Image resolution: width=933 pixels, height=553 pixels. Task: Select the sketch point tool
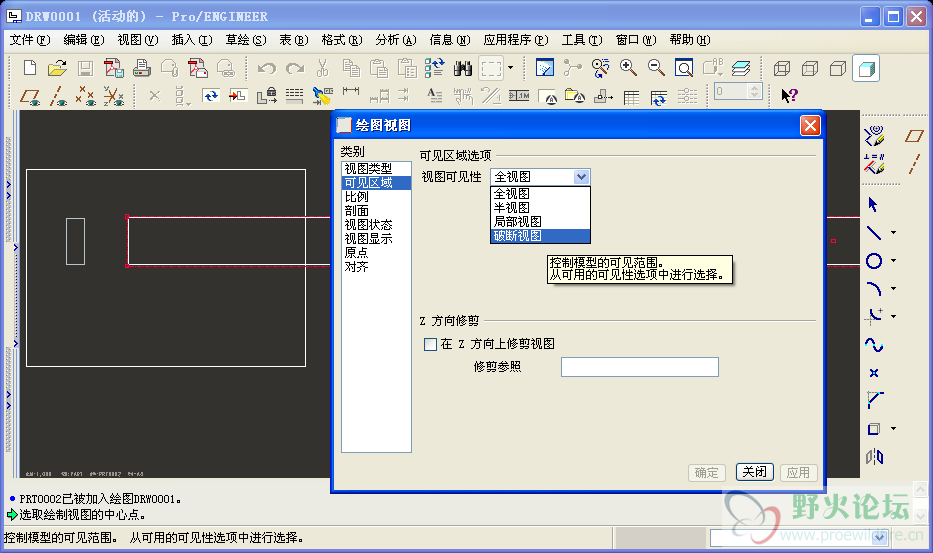coord(873,373)
